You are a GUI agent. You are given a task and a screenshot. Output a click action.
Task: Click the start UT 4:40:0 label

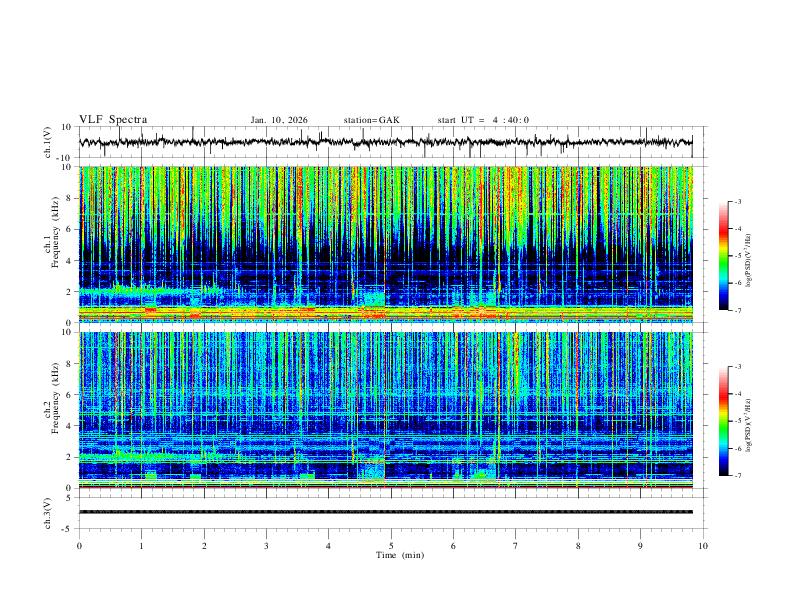pyautogui.click(x=483, y=120)
